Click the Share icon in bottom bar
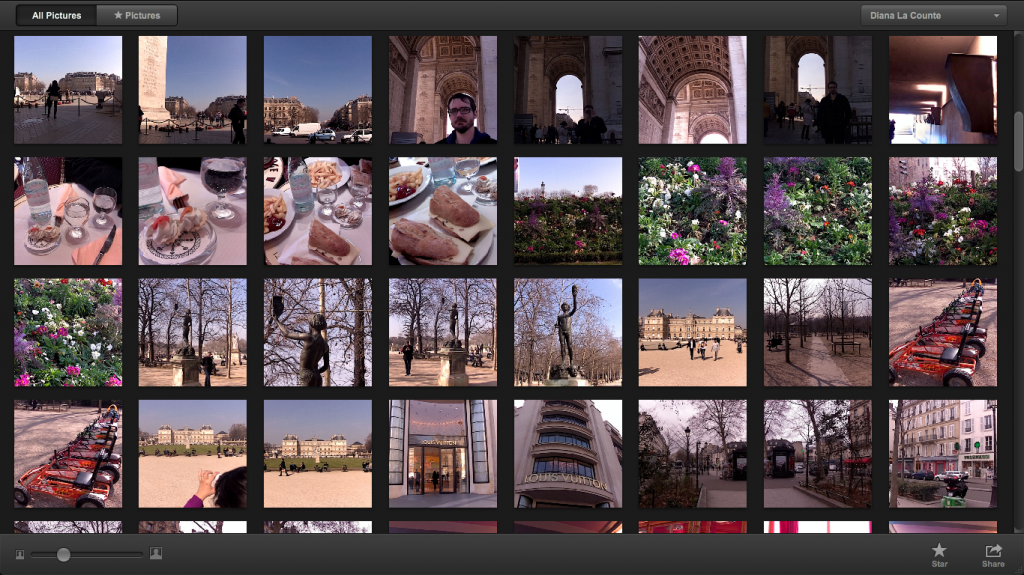The image size is (1024, 575). 993,555
